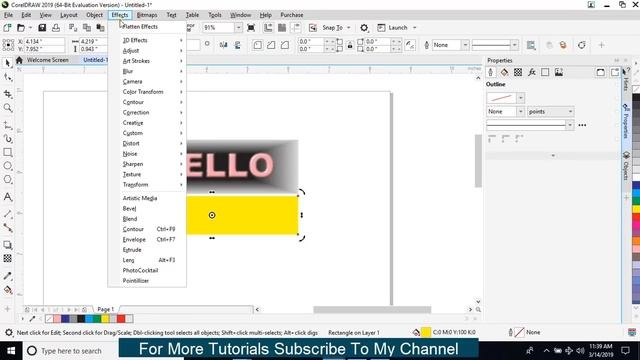Select the Text tool
Image resolution: width=640 pixels, height=360 pixels.
coord(7,197)
